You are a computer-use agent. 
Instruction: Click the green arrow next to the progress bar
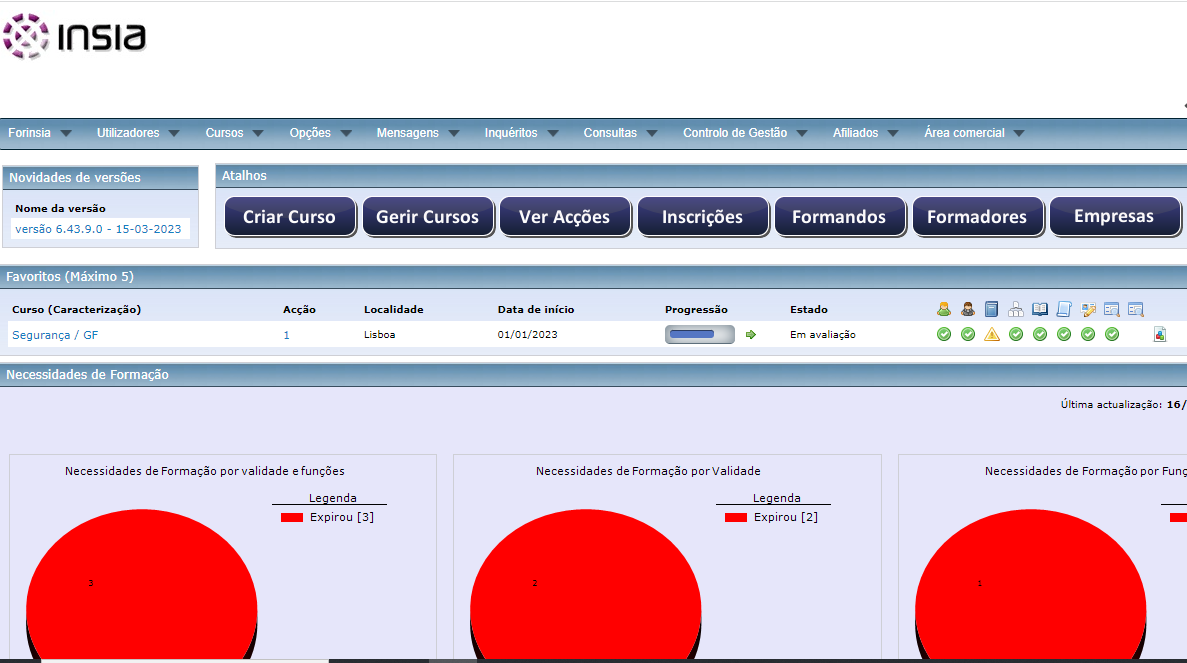751,335
